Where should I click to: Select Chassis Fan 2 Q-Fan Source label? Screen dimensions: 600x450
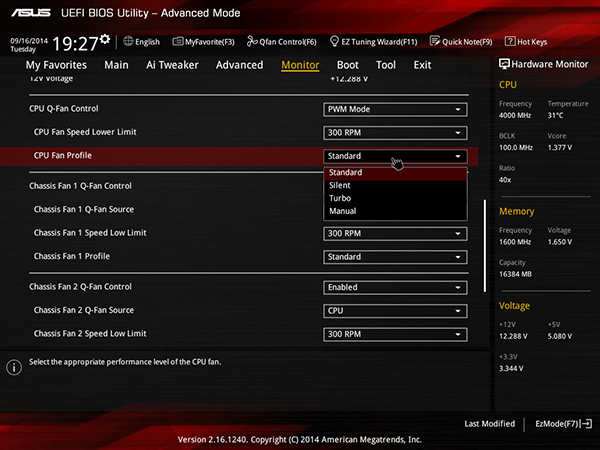point(84,310)
